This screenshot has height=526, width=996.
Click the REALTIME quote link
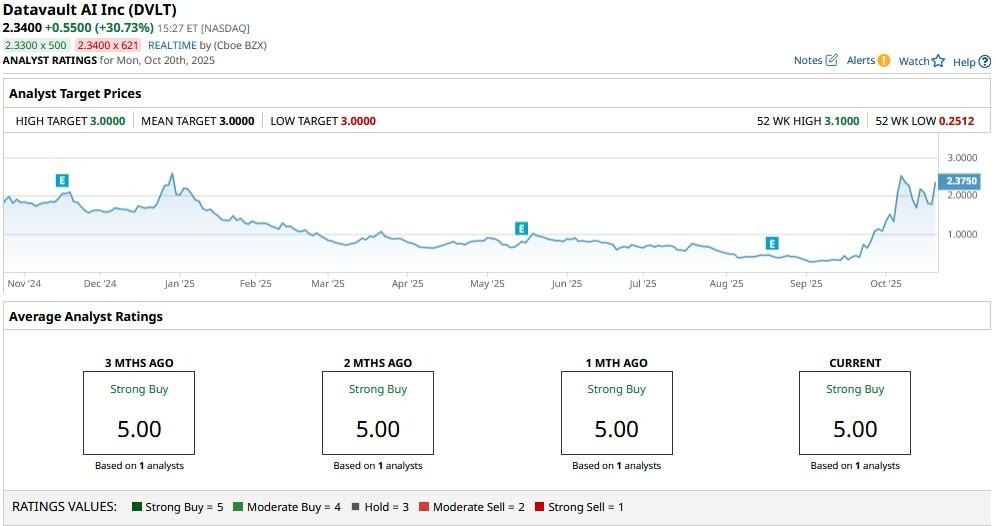pos(172,45)
